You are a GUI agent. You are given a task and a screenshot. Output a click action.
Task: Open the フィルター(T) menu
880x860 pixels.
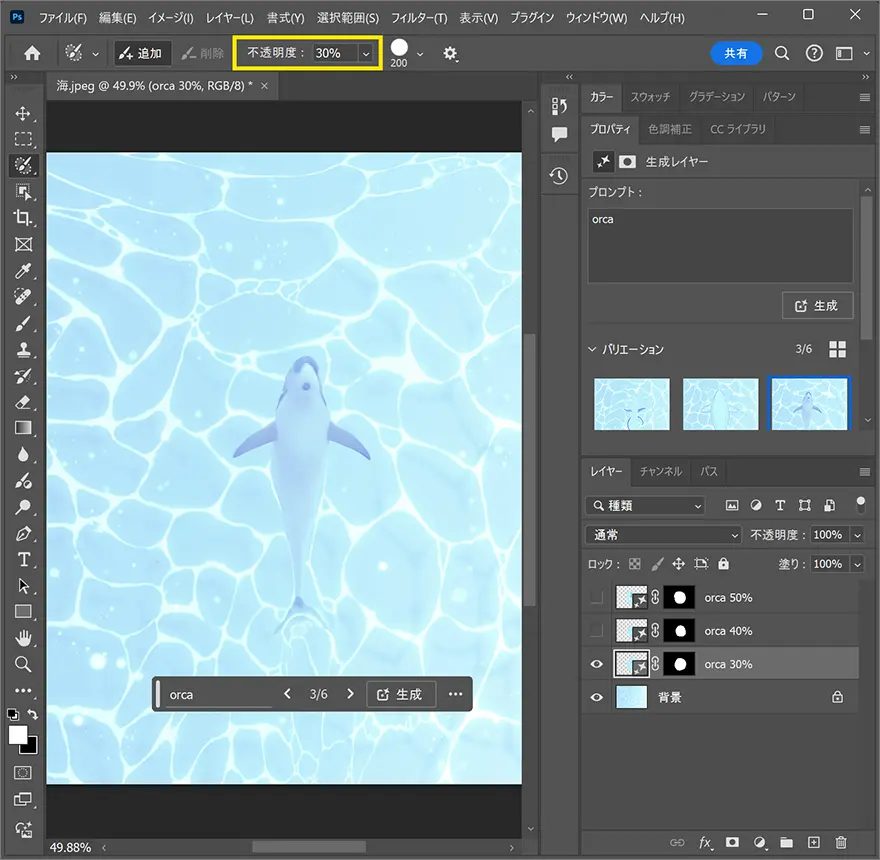pos(419,18)
